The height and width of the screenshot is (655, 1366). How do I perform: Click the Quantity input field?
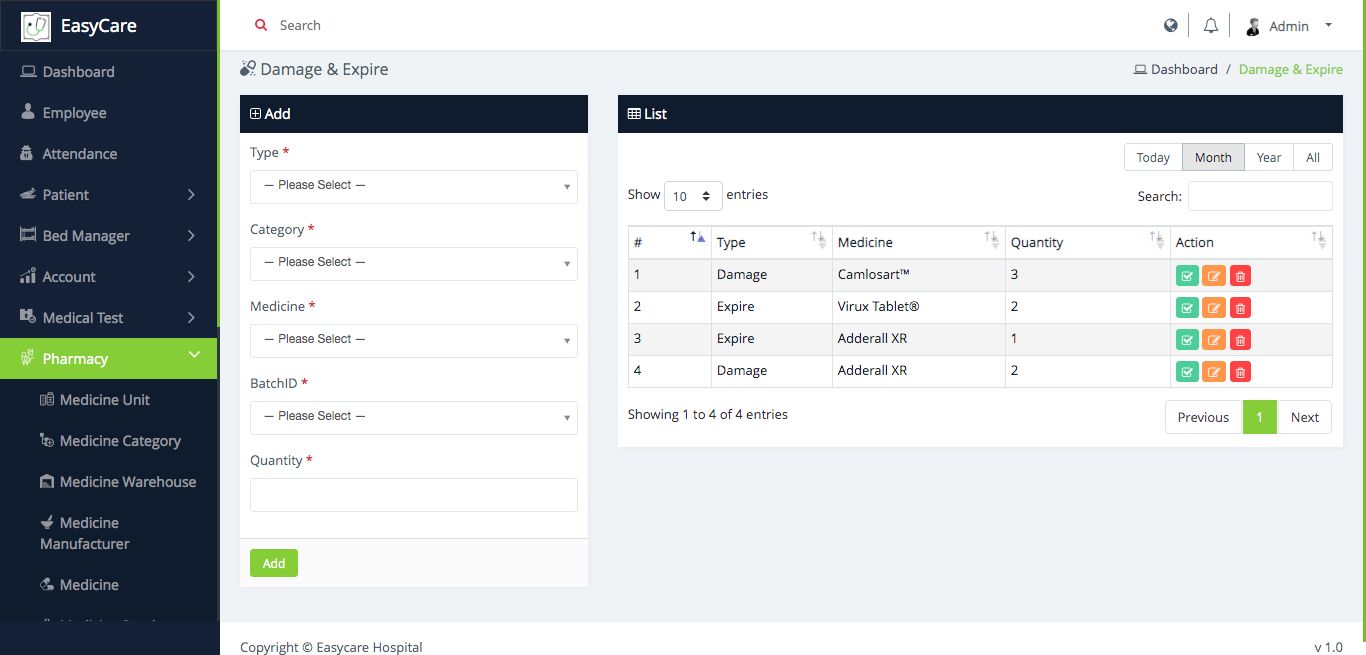coord(413,495)
